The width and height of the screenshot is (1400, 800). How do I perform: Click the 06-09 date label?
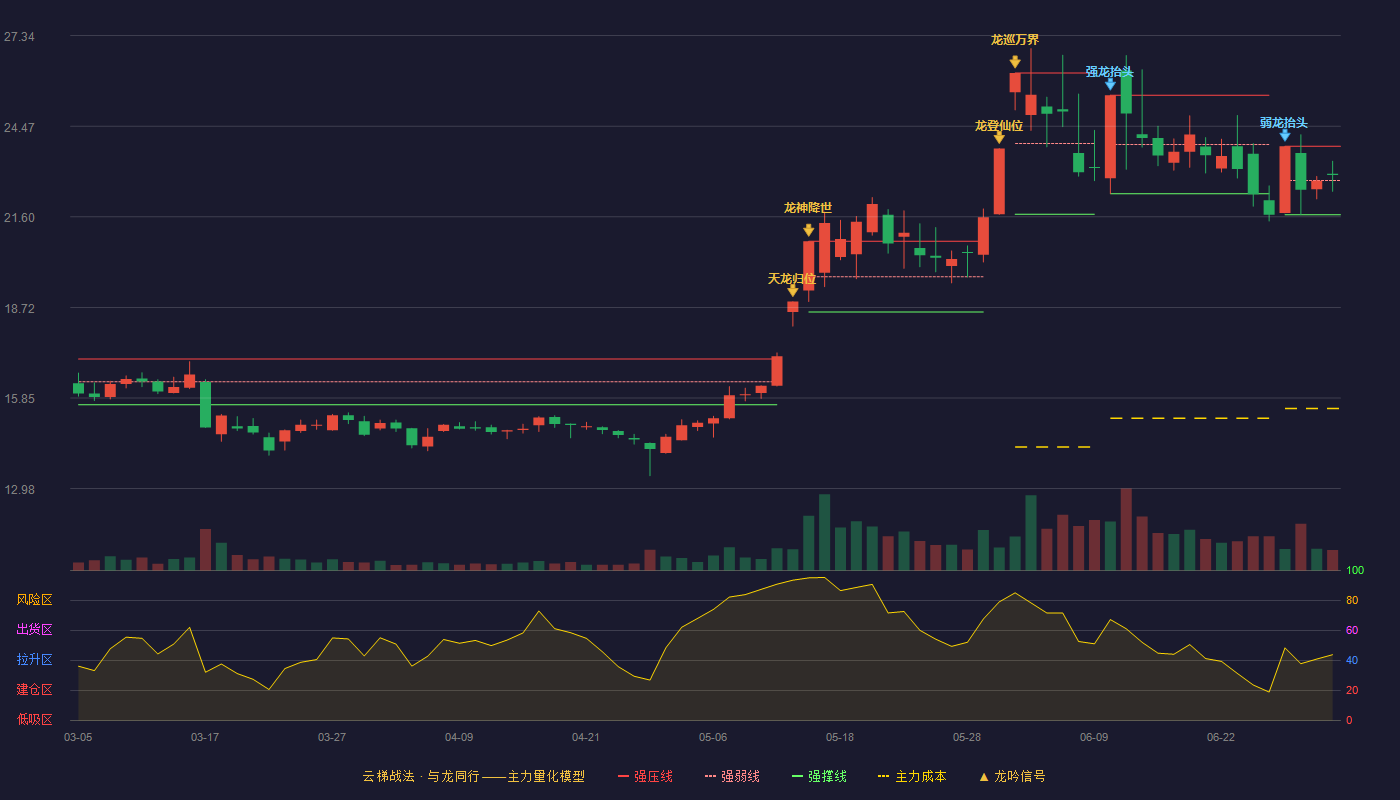[x=1094, y=737]
